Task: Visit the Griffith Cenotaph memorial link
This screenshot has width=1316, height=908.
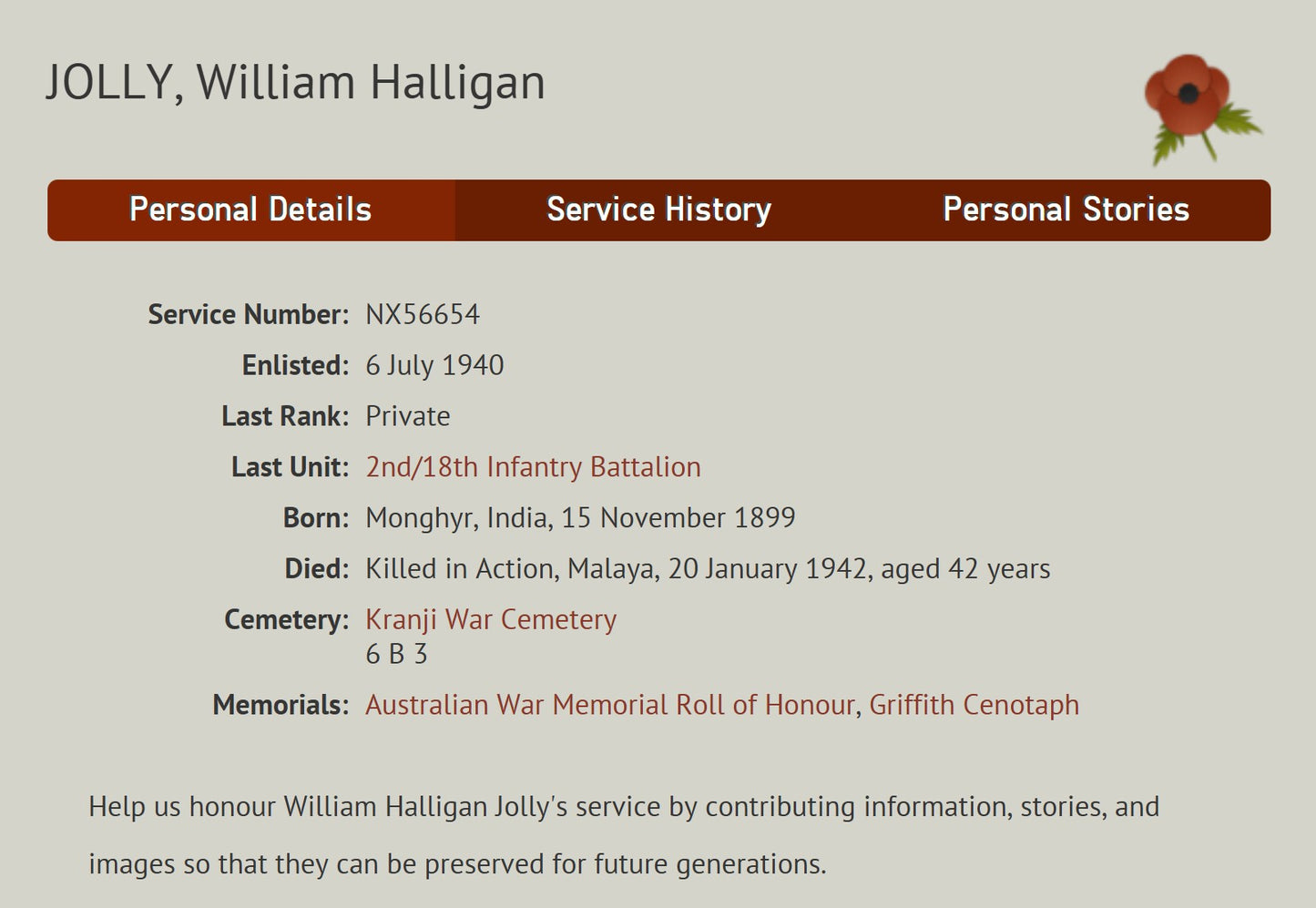Action: 973,704
